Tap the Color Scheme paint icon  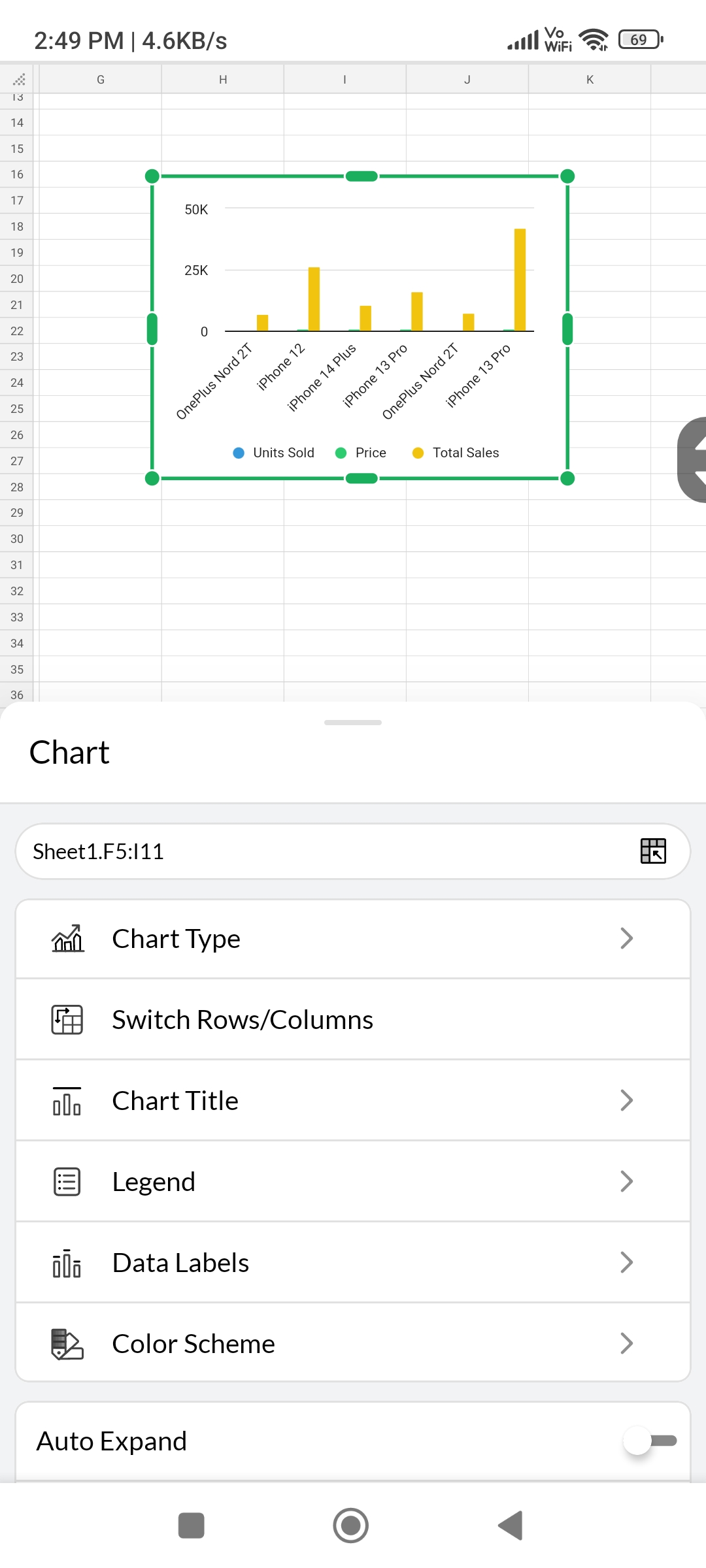pyautogui.click(x=67, y=1343)
